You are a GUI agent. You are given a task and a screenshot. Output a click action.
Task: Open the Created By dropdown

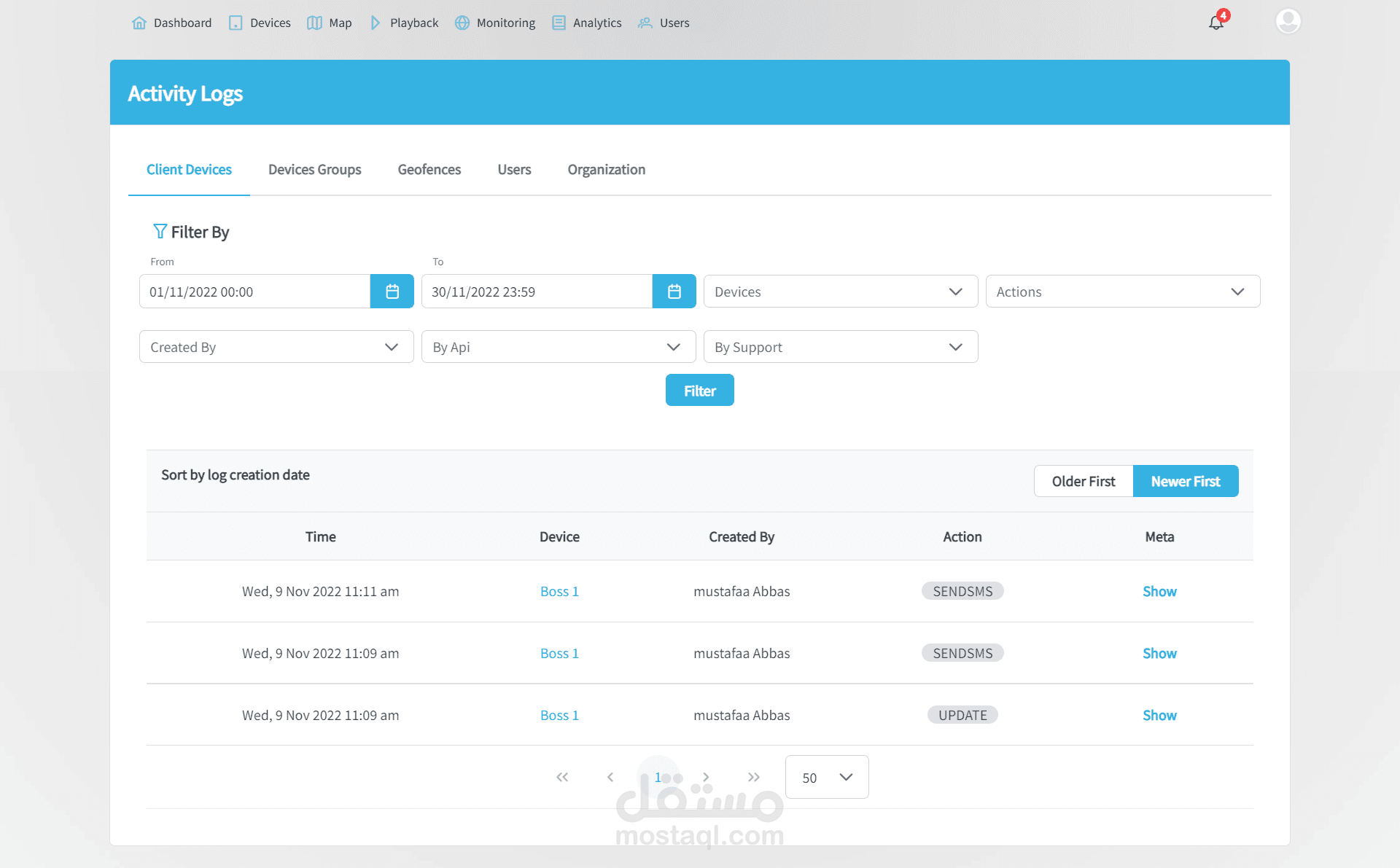tap(276, 347)
